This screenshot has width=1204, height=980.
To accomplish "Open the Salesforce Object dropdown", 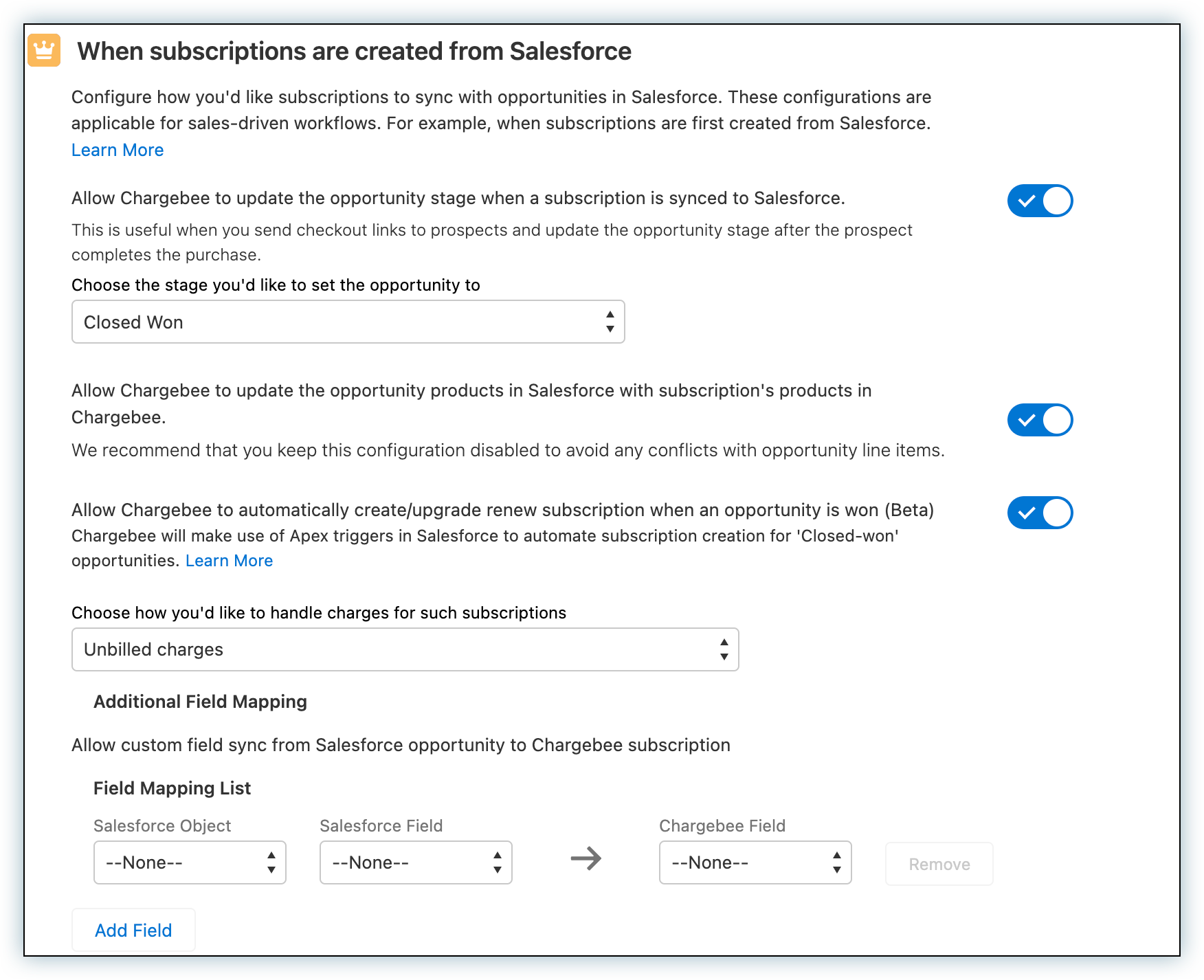I will point(190,862).
